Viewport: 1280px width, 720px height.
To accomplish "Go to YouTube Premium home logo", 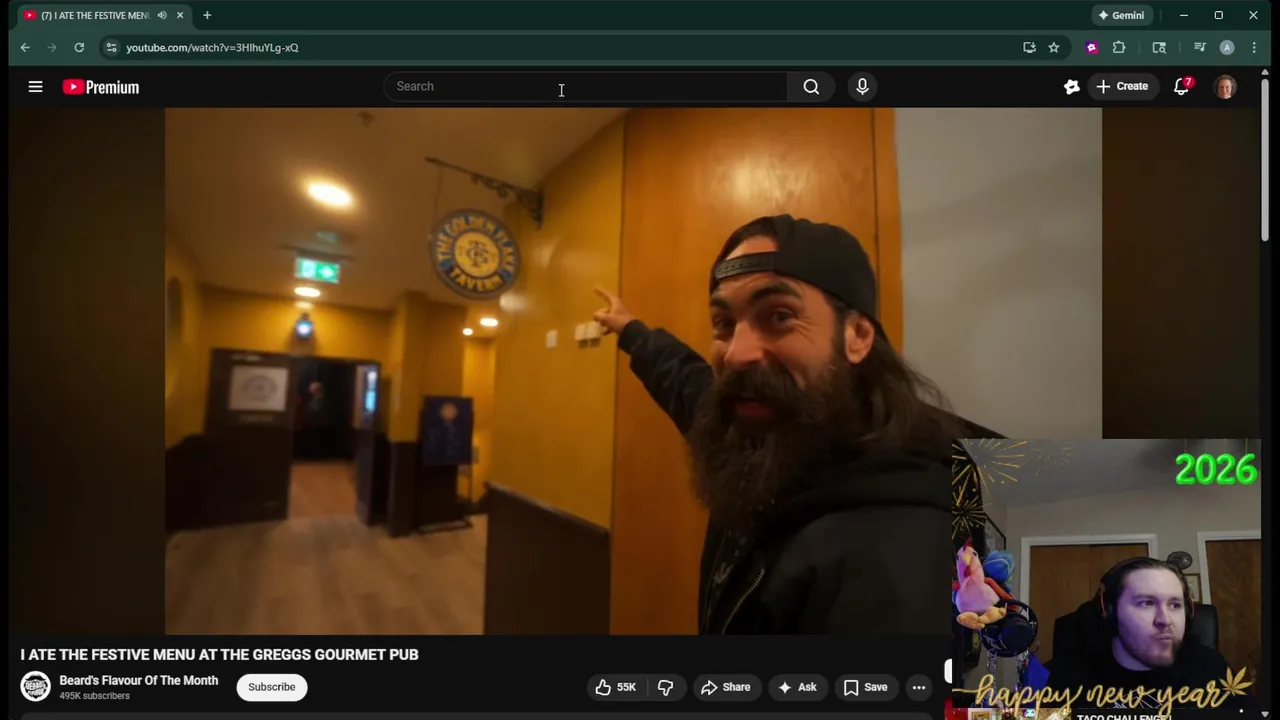I will click(x=101, y=87).
